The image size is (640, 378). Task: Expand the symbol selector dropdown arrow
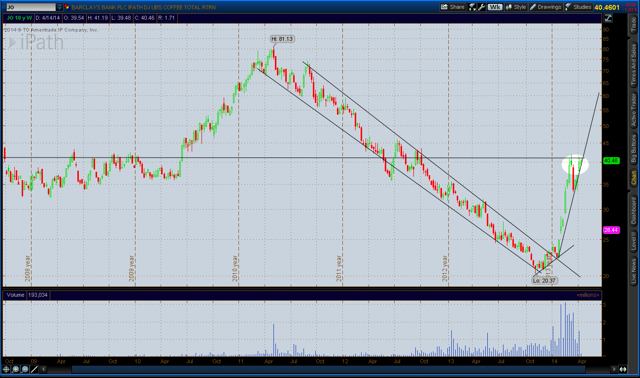(60, 7)
